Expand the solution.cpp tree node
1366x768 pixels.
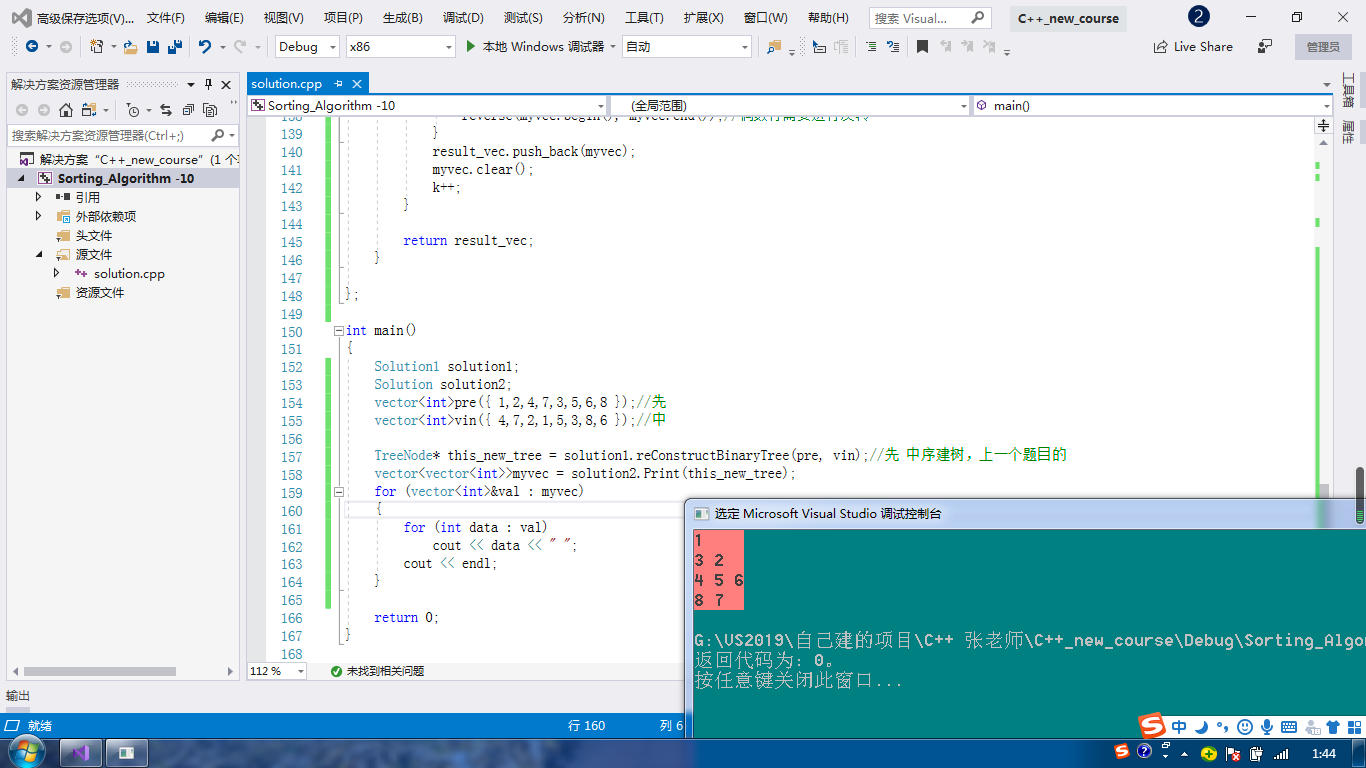point(57,273)
